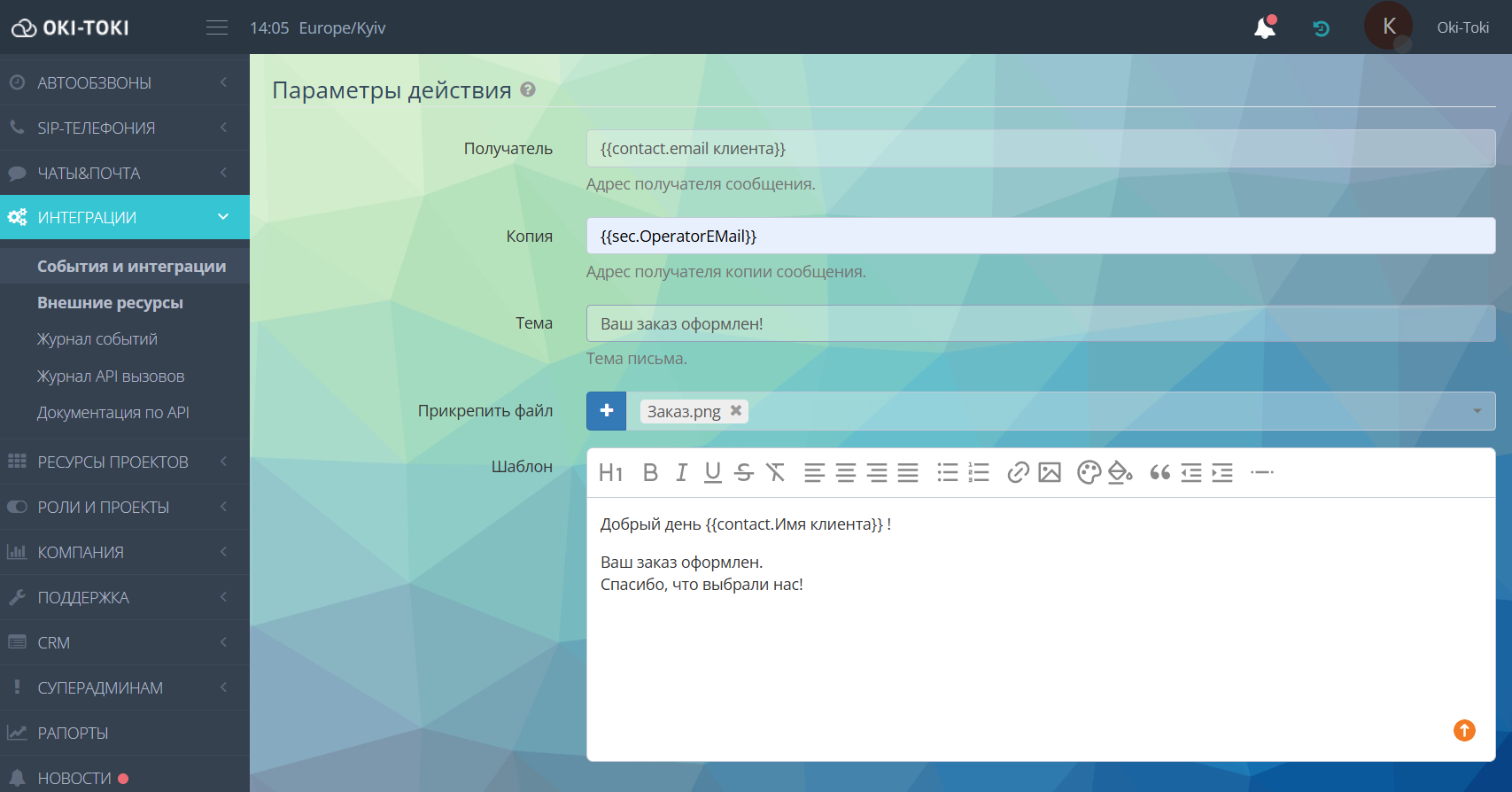Open the РАПОРТЫ menu item
This screenshot has width=1512, height=792.
point(125,733)
